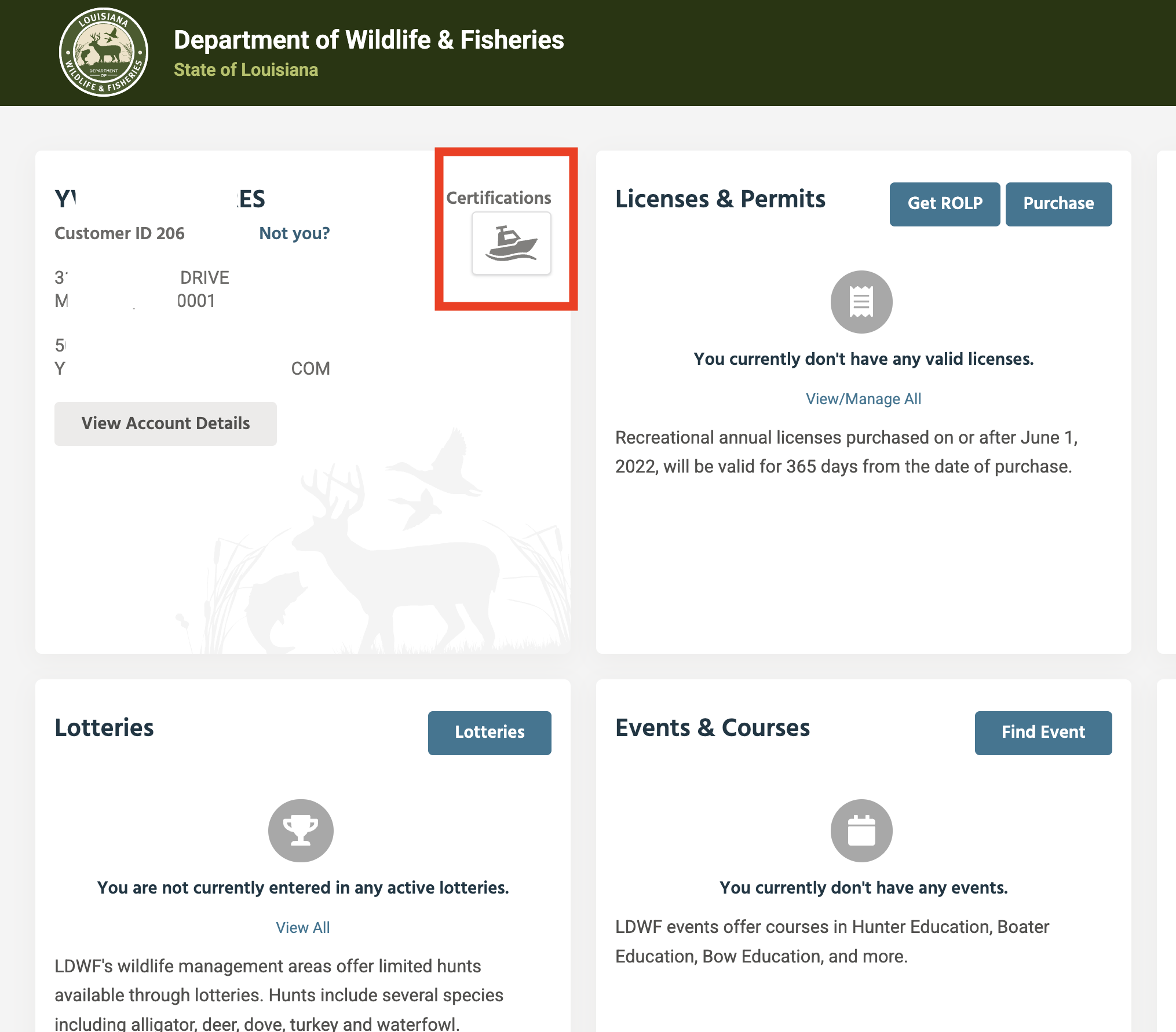Click the Purchase licenses button
Image resolution: width=1176 pixels, height=1032 pixels.
1058,204
